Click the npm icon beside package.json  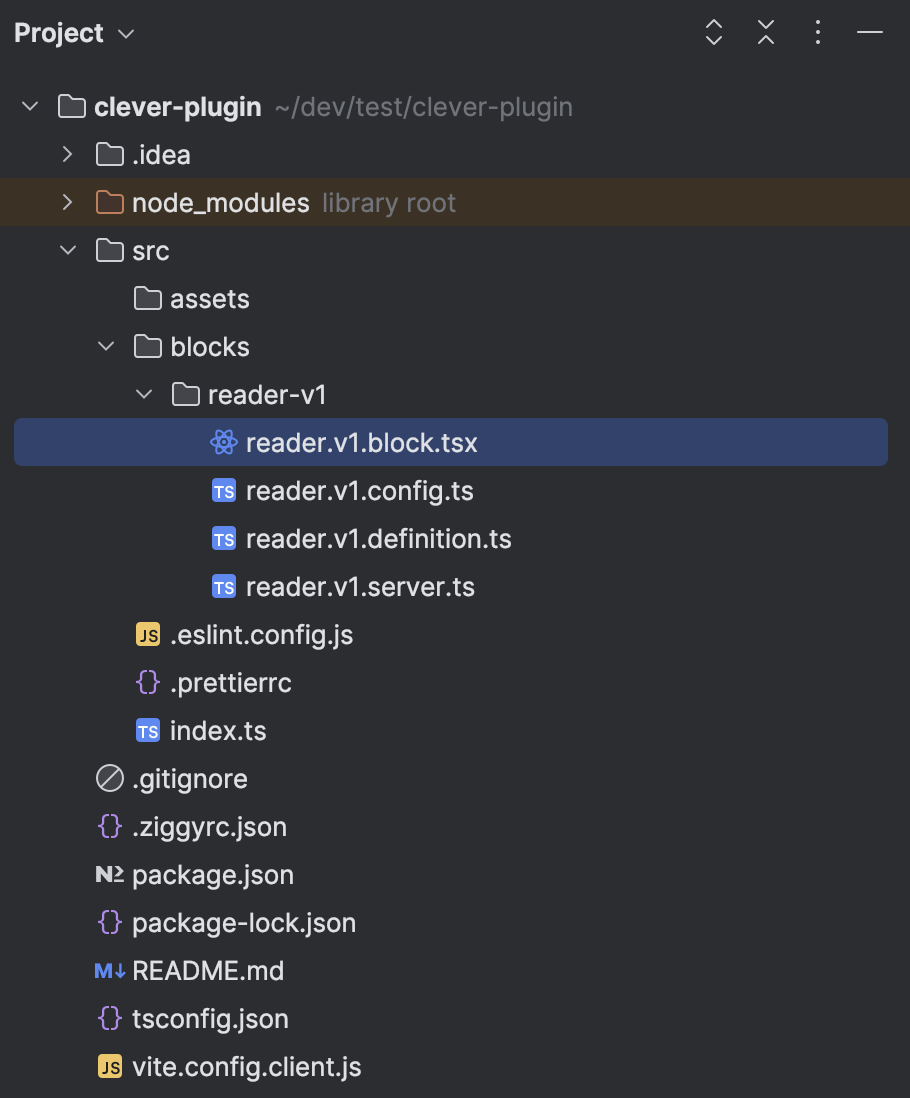[109, 874]
